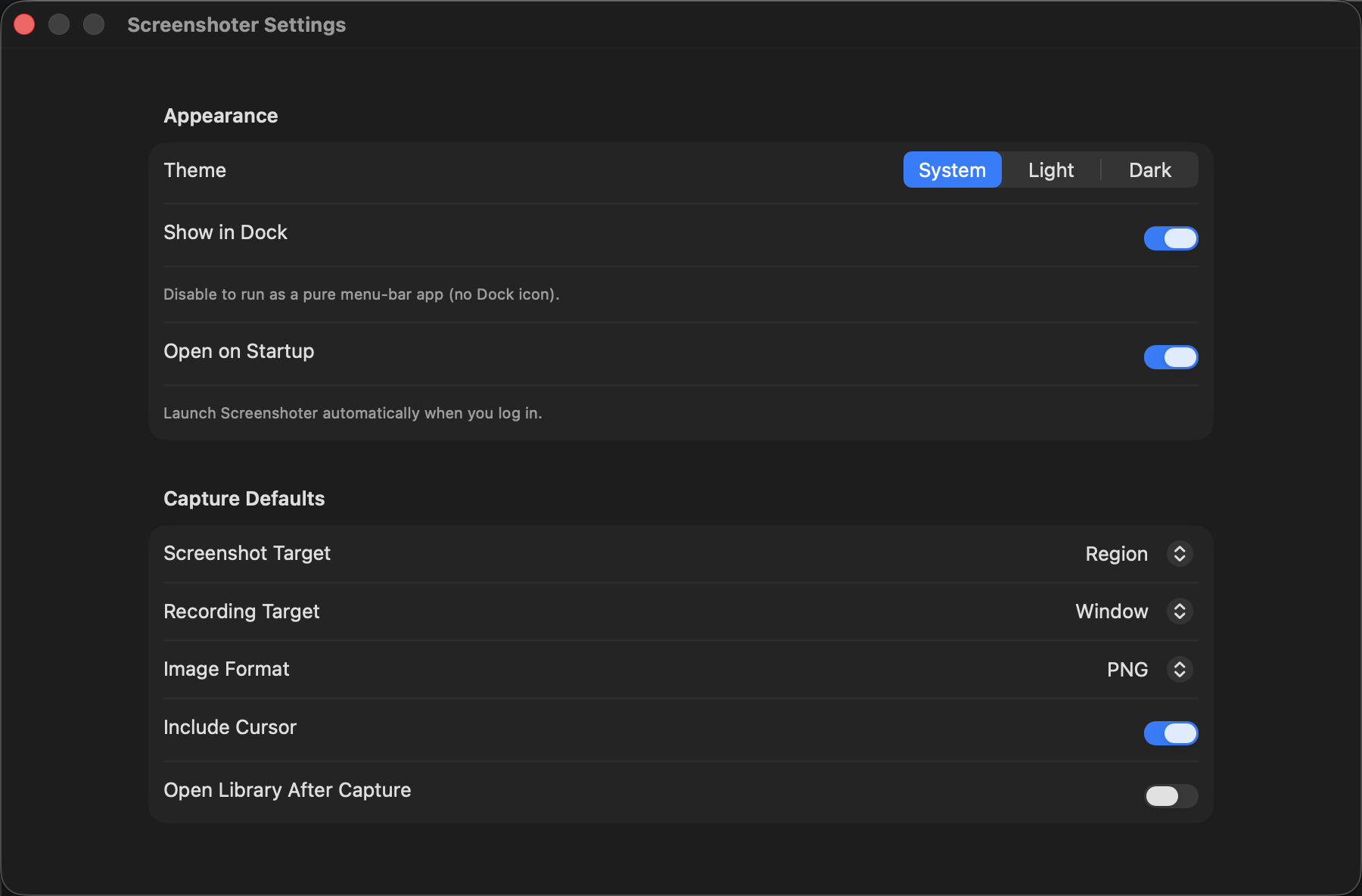Viewport: 1362px width, 896px height.
Task: Disable the Open on Startup switch
Action: [x=1171, y=357]
